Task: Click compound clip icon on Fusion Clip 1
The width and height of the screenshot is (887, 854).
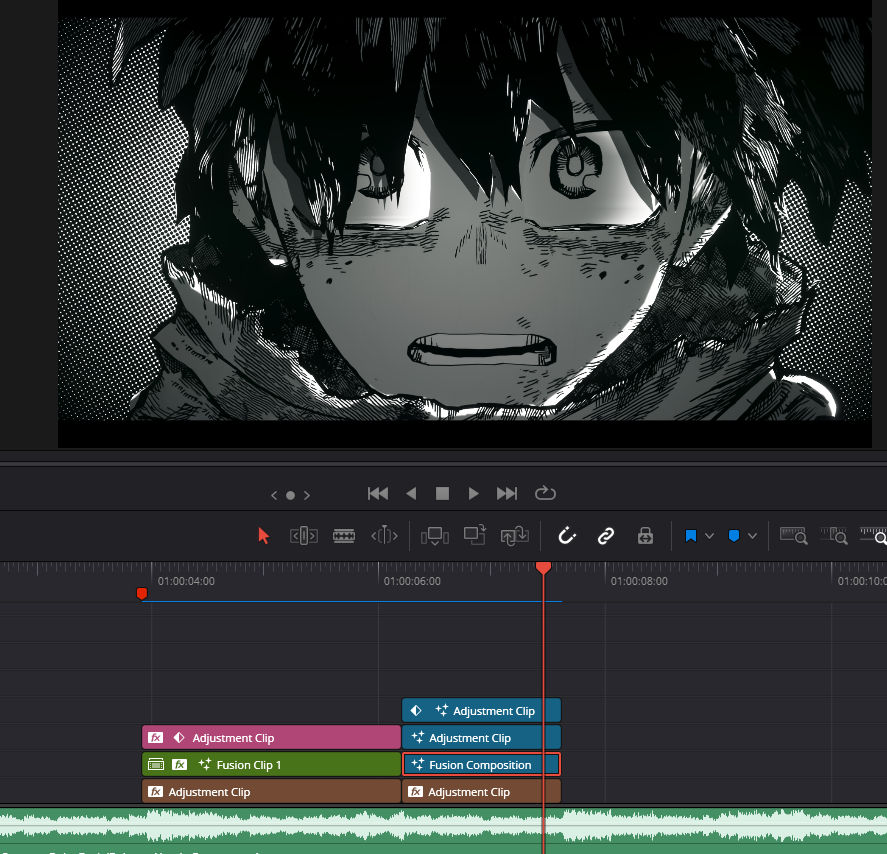Action: click(156, 765)
